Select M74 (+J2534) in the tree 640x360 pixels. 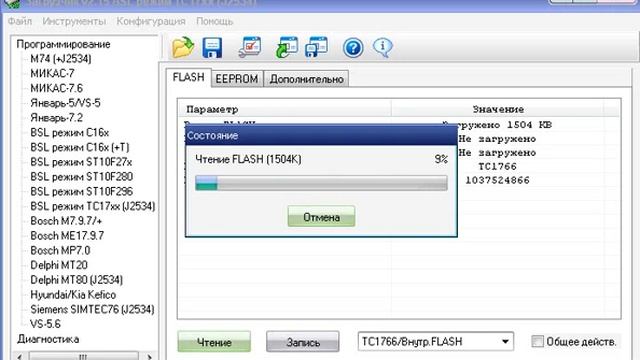point(61,59)
